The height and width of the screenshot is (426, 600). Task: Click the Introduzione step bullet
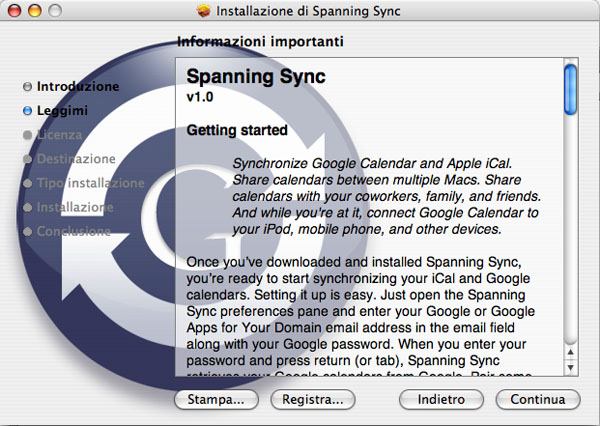point(27,87)
